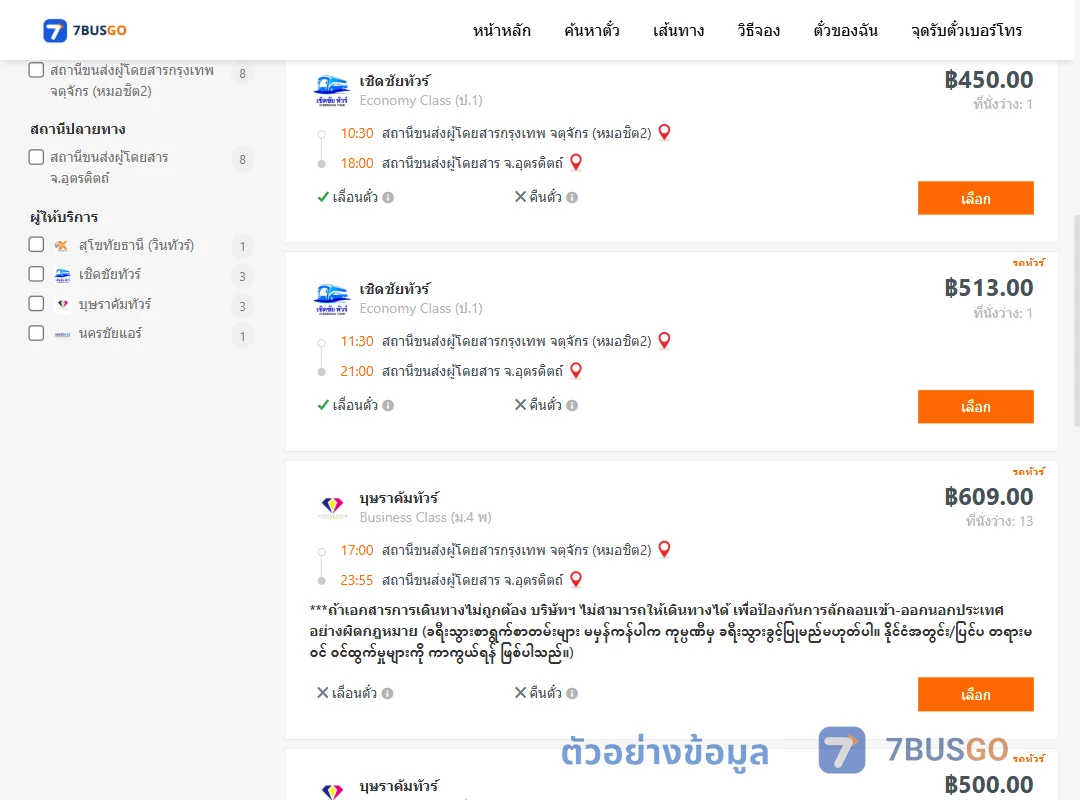1080x800 pixels.
Task: Click info icon beside เลื่อนตั๋ว on 10:30 trip
Action: [388, 198]
